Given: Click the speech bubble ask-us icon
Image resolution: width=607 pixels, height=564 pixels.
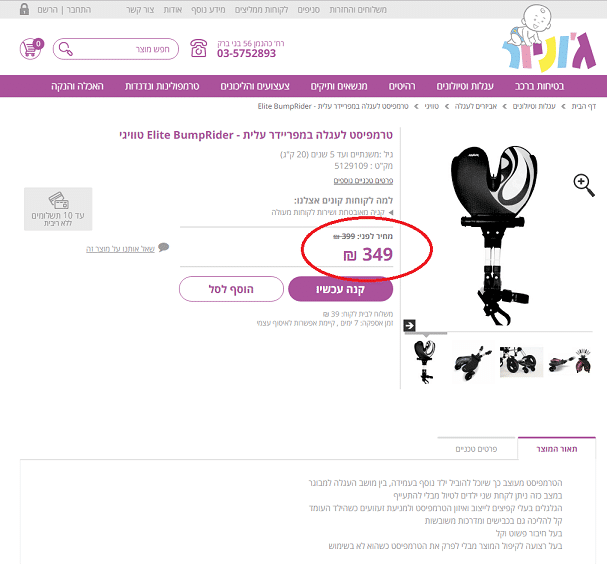Looking at the screenshot, I should 164,247.
